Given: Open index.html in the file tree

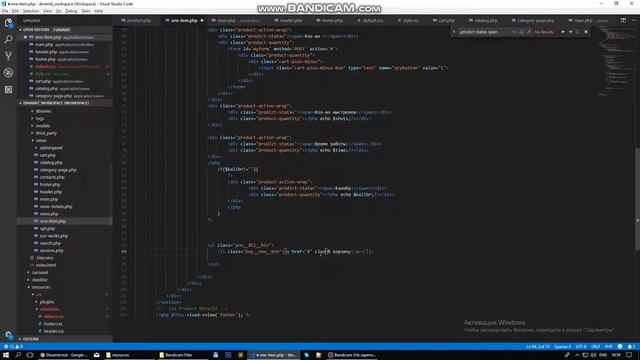Looking at the screenshot, I should coord(45,265).
